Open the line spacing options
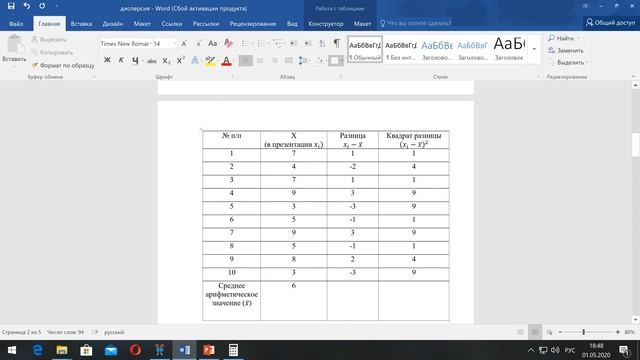Viewport: 640px width, 360px height. coord(302,61)
